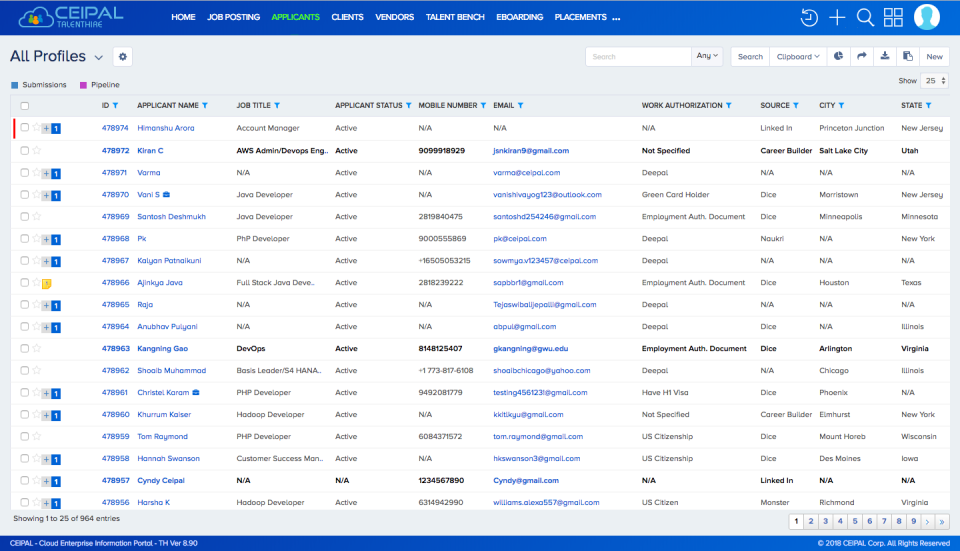Open the user profile avatar
The height and width of the screenshot is (551, 960).
[x=927, y=17]
